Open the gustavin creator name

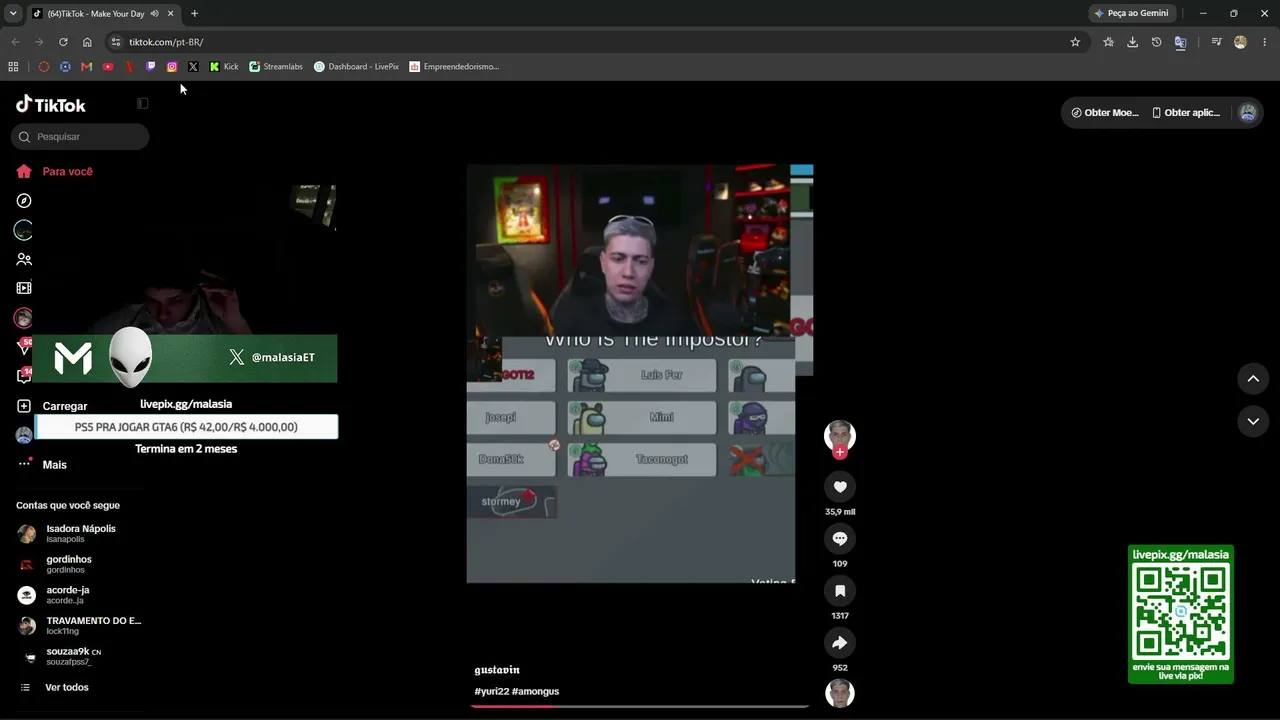click(x=497, y=670)
